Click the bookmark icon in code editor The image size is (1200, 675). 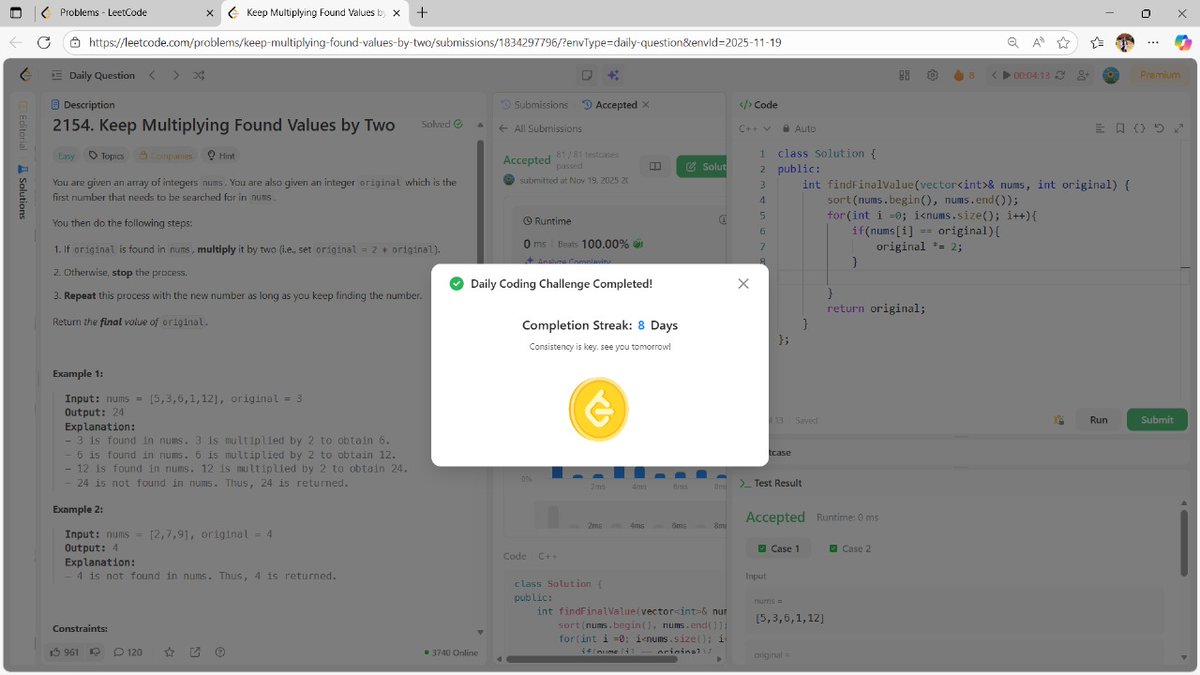(1120, 128)
